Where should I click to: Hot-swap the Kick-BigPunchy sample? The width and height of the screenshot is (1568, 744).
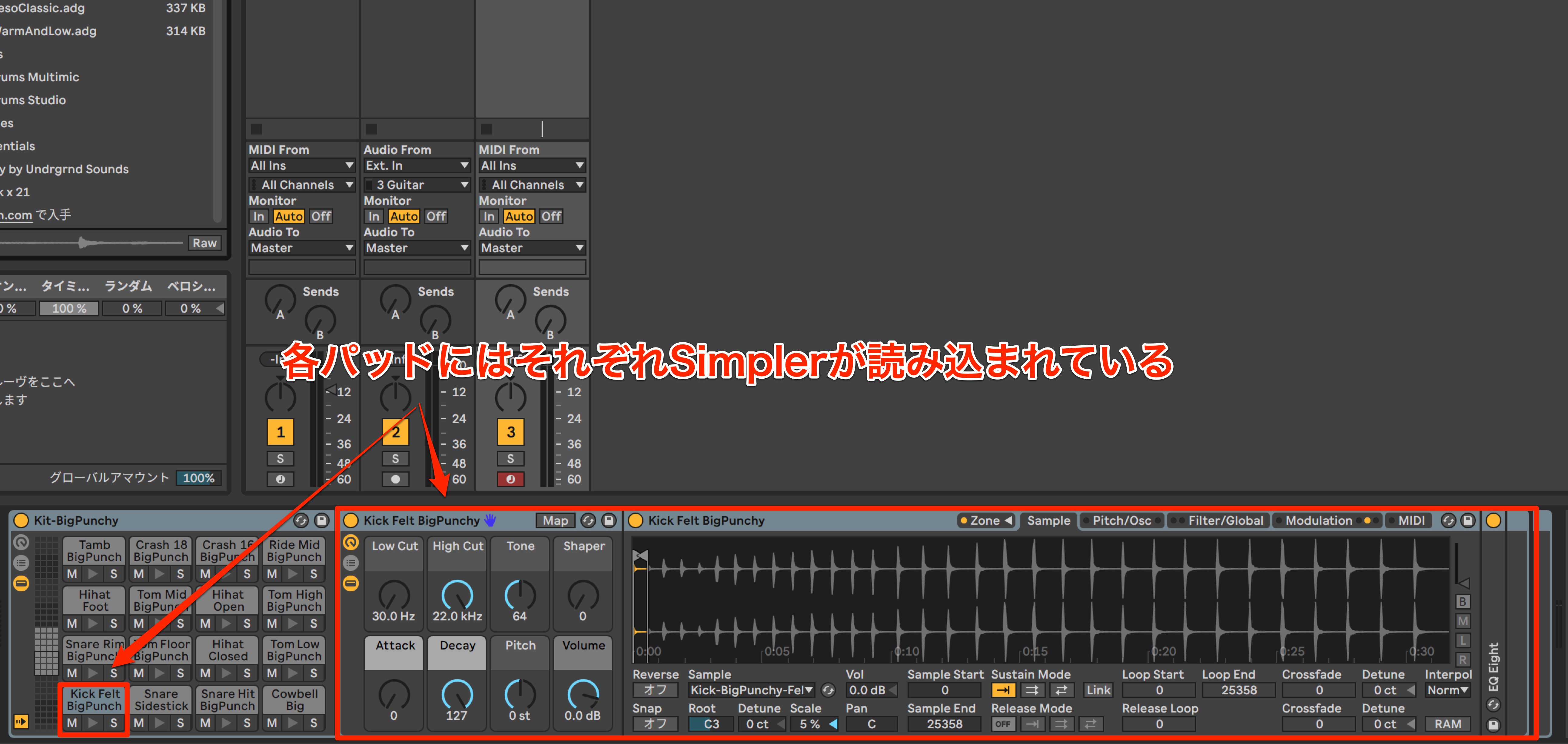(x=829, y=690)
